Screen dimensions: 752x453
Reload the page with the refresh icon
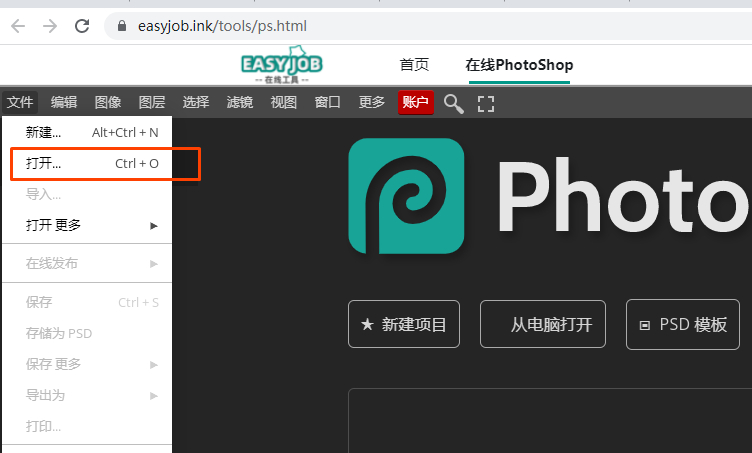82,26
